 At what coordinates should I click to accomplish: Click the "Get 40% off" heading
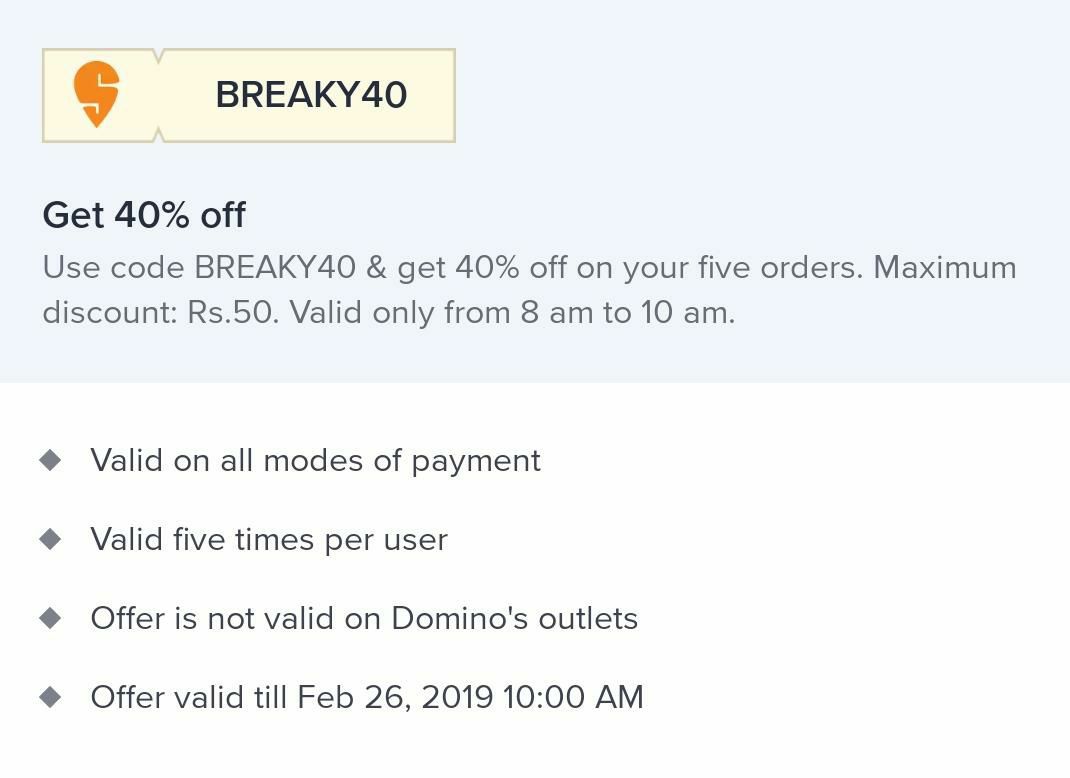[143, 215]
